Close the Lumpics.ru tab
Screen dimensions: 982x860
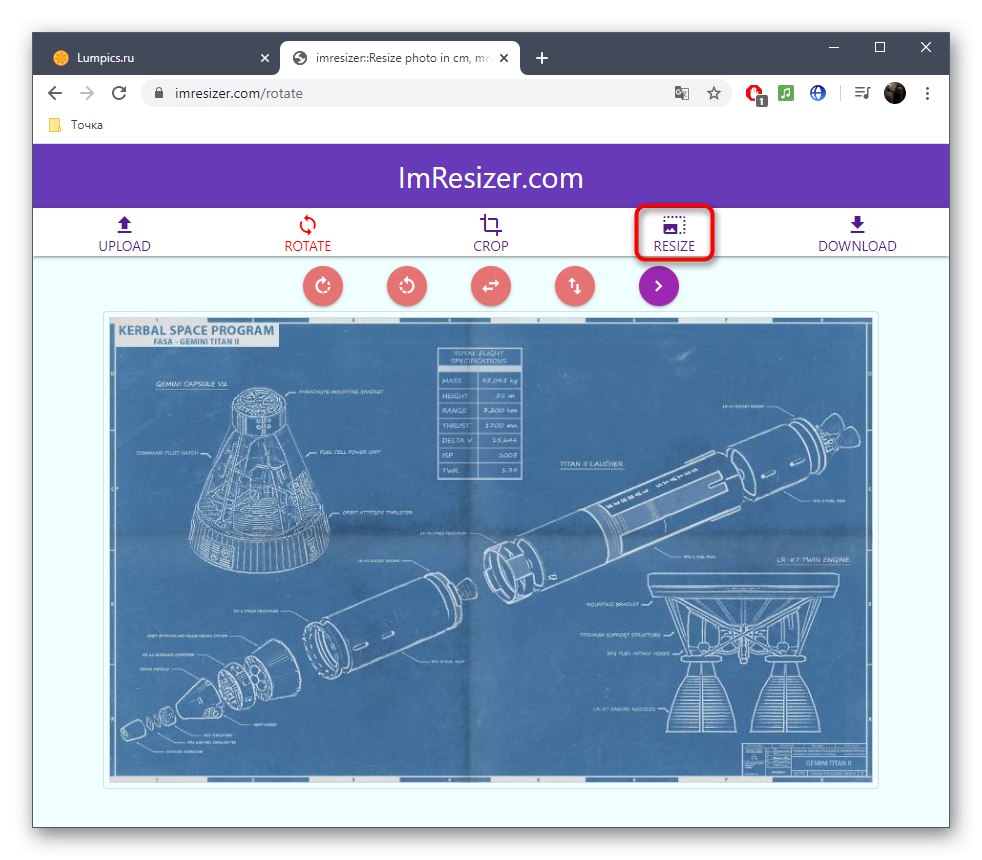tap(265, 58)
